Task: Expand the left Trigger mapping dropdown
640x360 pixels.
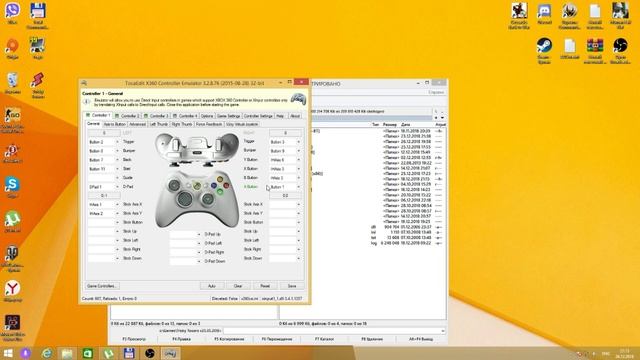Action: [118, 142]
